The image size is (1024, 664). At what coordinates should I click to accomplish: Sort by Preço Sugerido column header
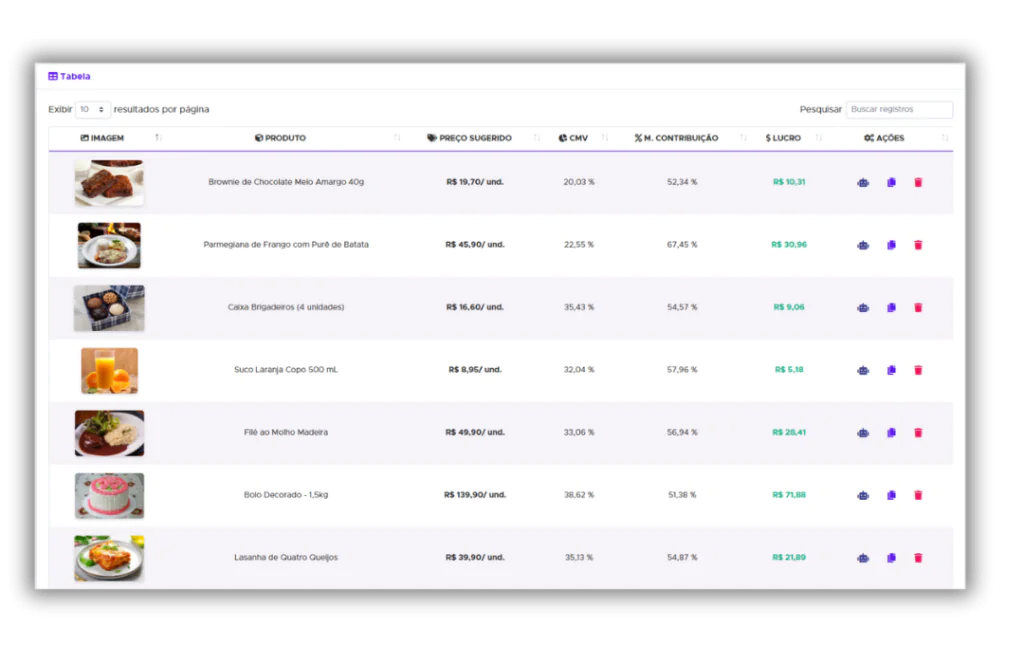pyautogui.click(x=475, y=138)
